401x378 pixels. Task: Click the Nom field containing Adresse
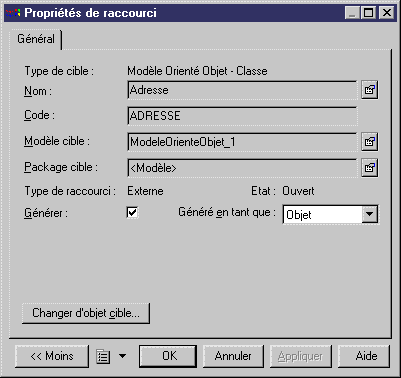tap(242, 90)
